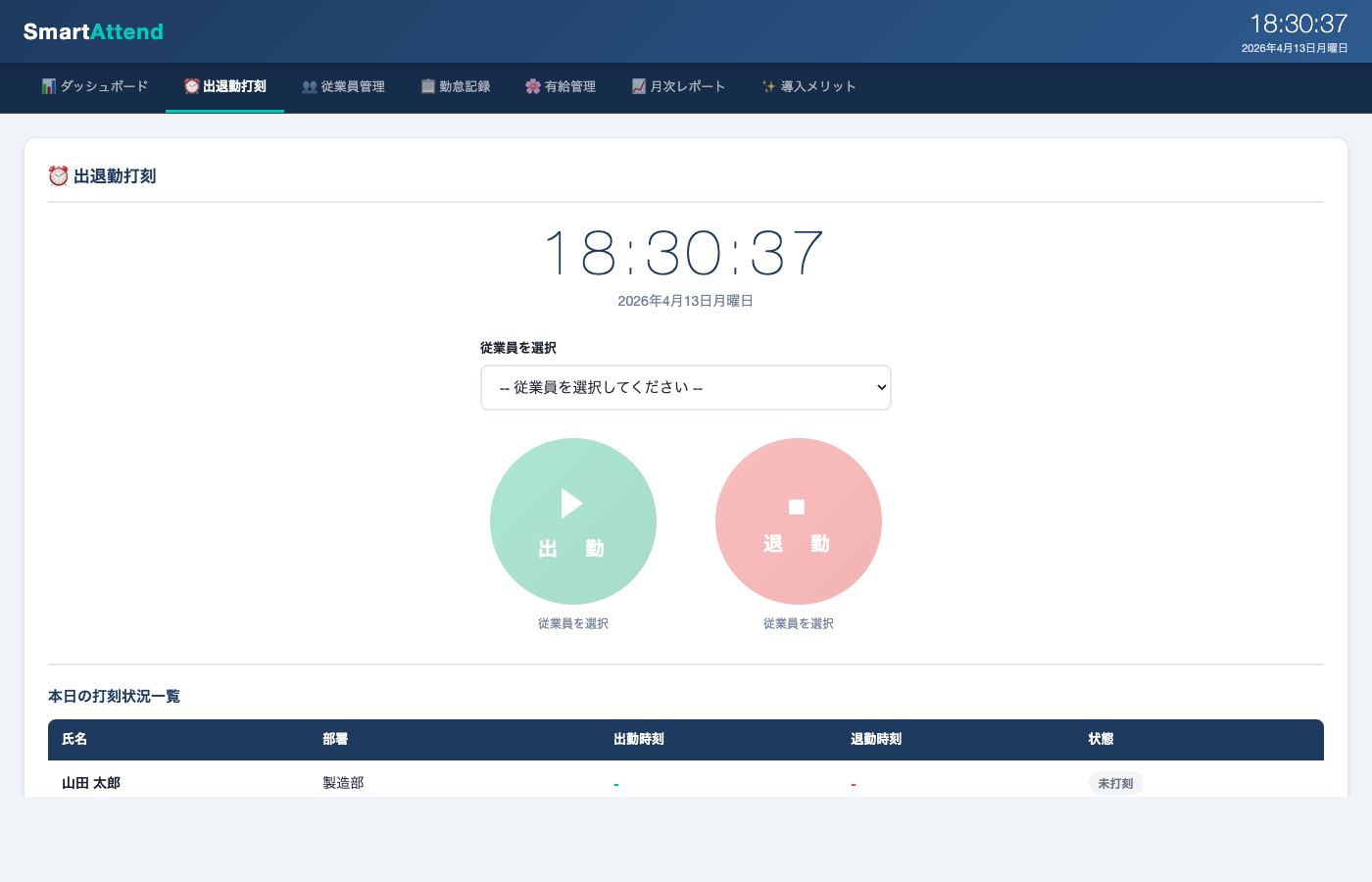Open the 従業員を選択 employee dropdown
The image size is (1372, 882).
pos(686,387)
